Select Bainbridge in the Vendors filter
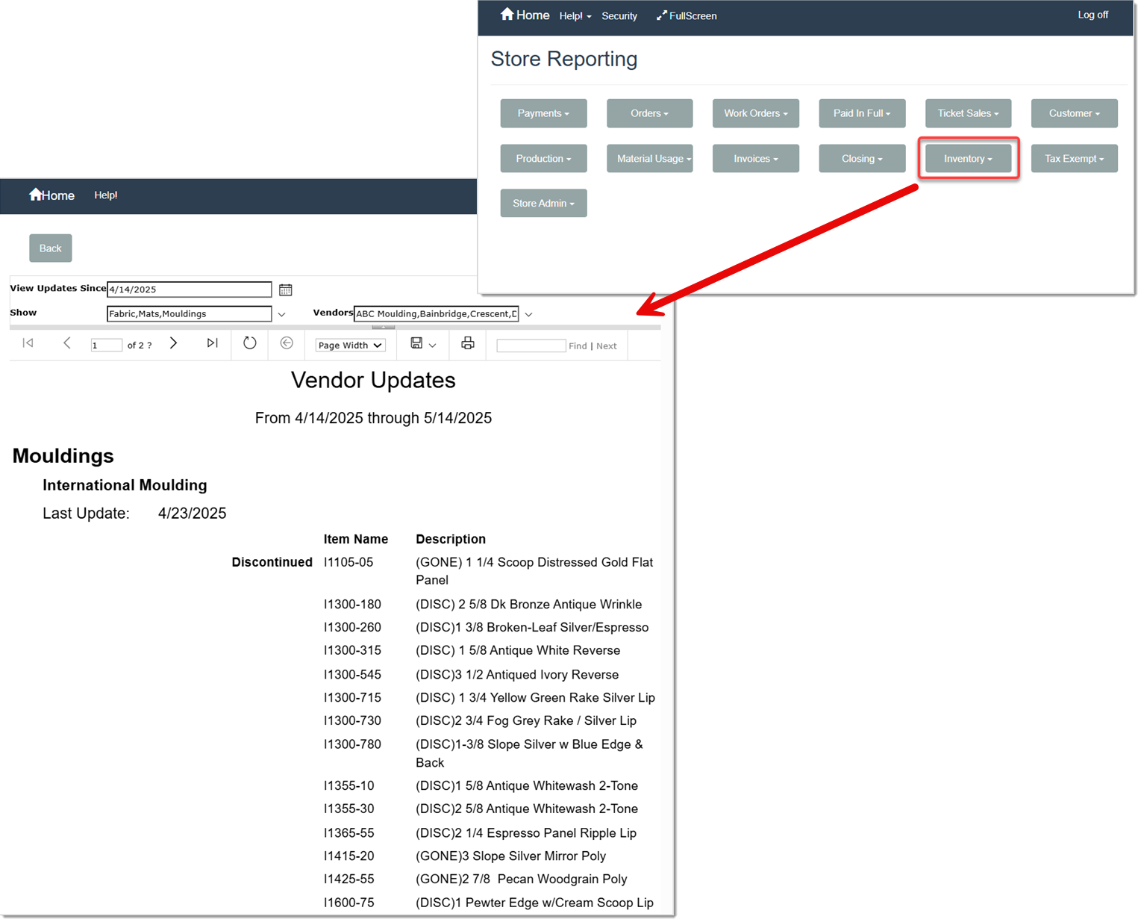 445,313
